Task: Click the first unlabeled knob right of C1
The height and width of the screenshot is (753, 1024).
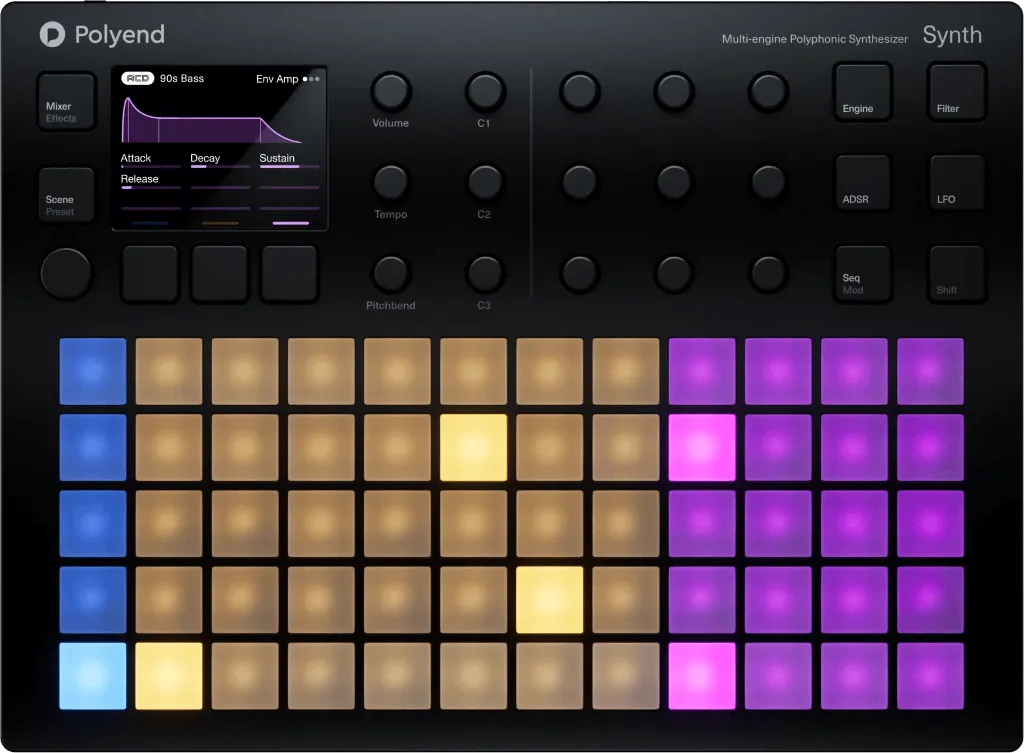Action: click(579, 91)
